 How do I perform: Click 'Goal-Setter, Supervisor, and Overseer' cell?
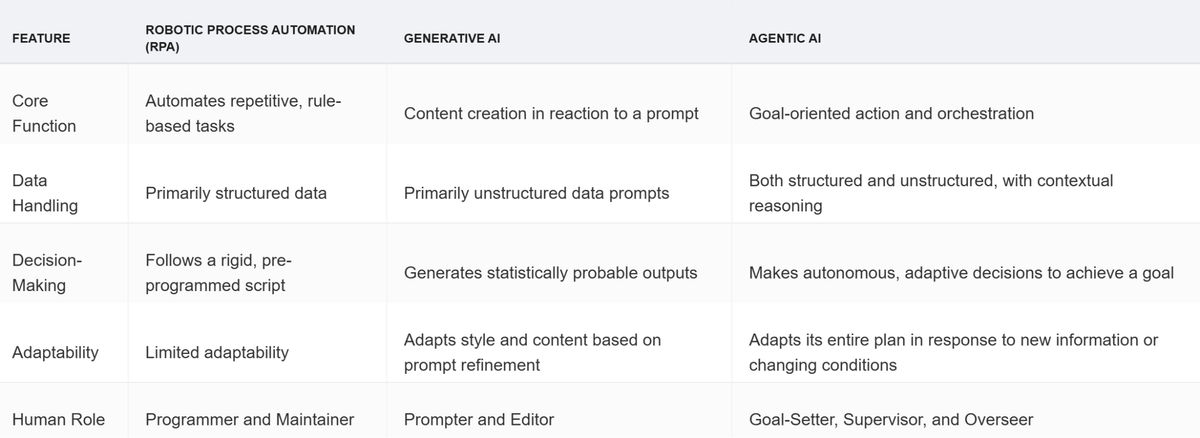tap(890, 420)
